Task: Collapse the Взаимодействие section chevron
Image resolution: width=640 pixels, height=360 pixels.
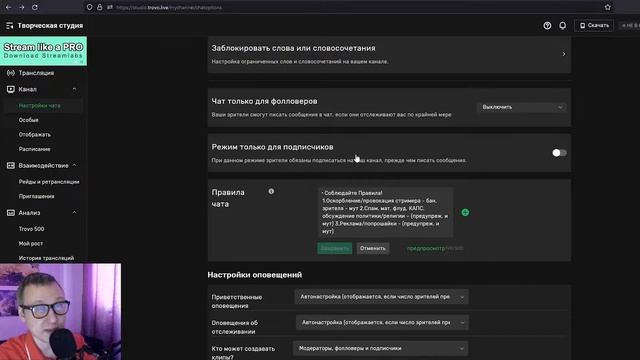Action: tap(74, 165)
